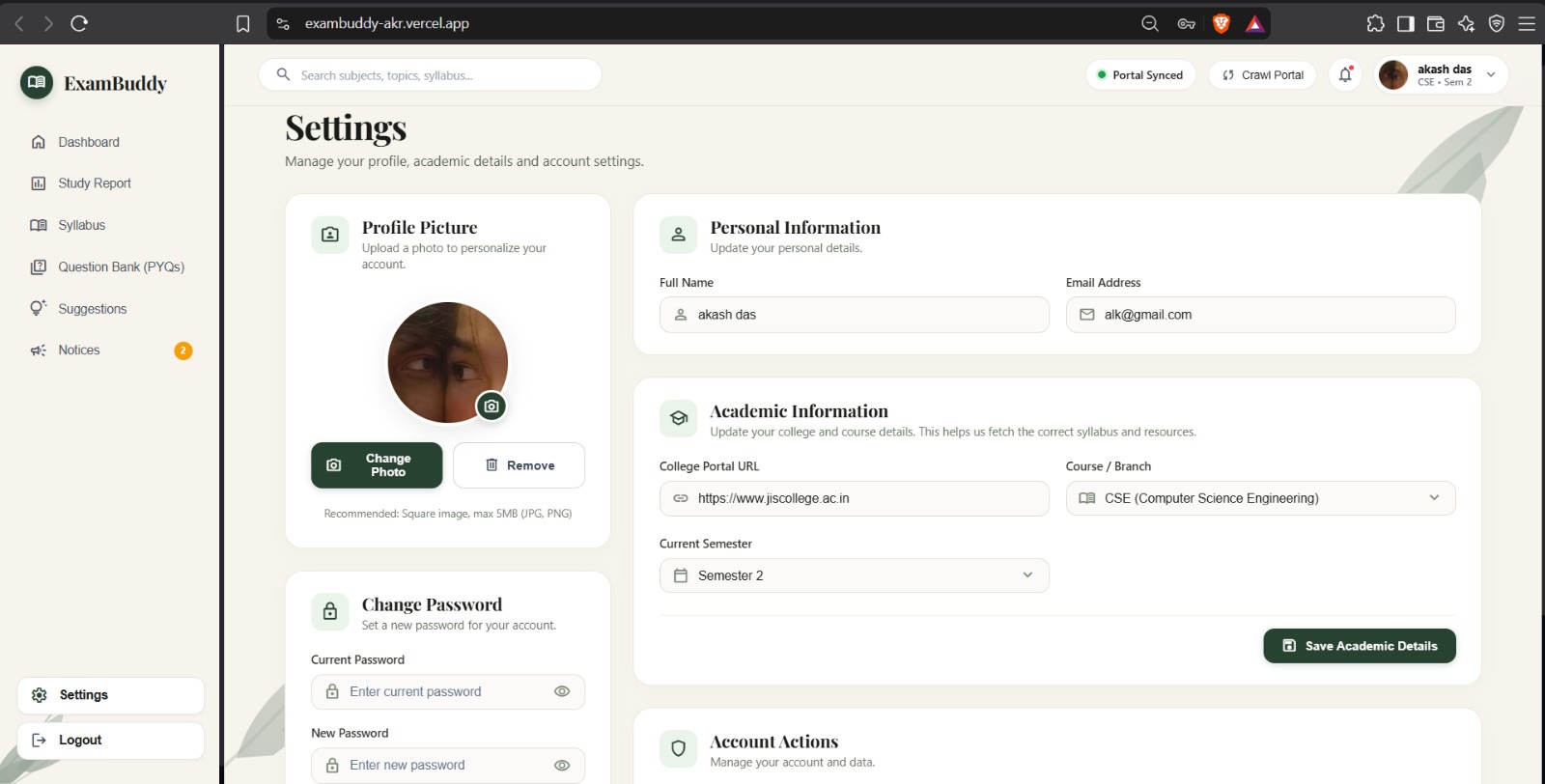Image resolution: width=1545 pixels, height=784 pixels.
Task: Click the browser zoom magnifier icon
Action: [x=1150, y=24]
